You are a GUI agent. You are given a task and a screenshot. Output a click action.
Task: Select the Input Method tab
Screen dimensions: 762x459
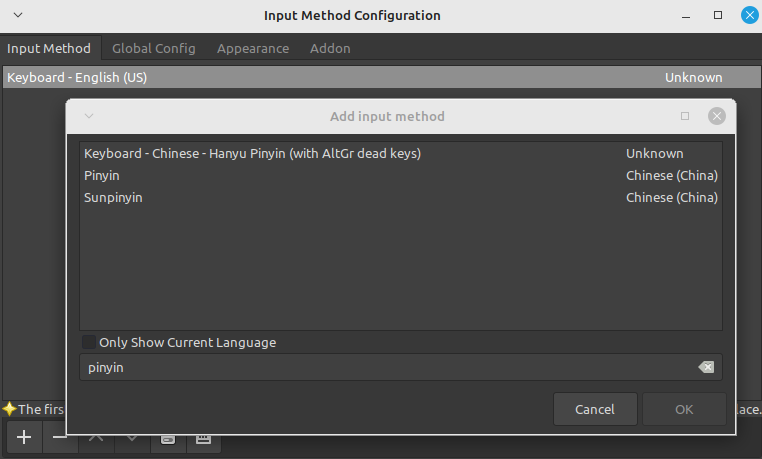point(49,48)
